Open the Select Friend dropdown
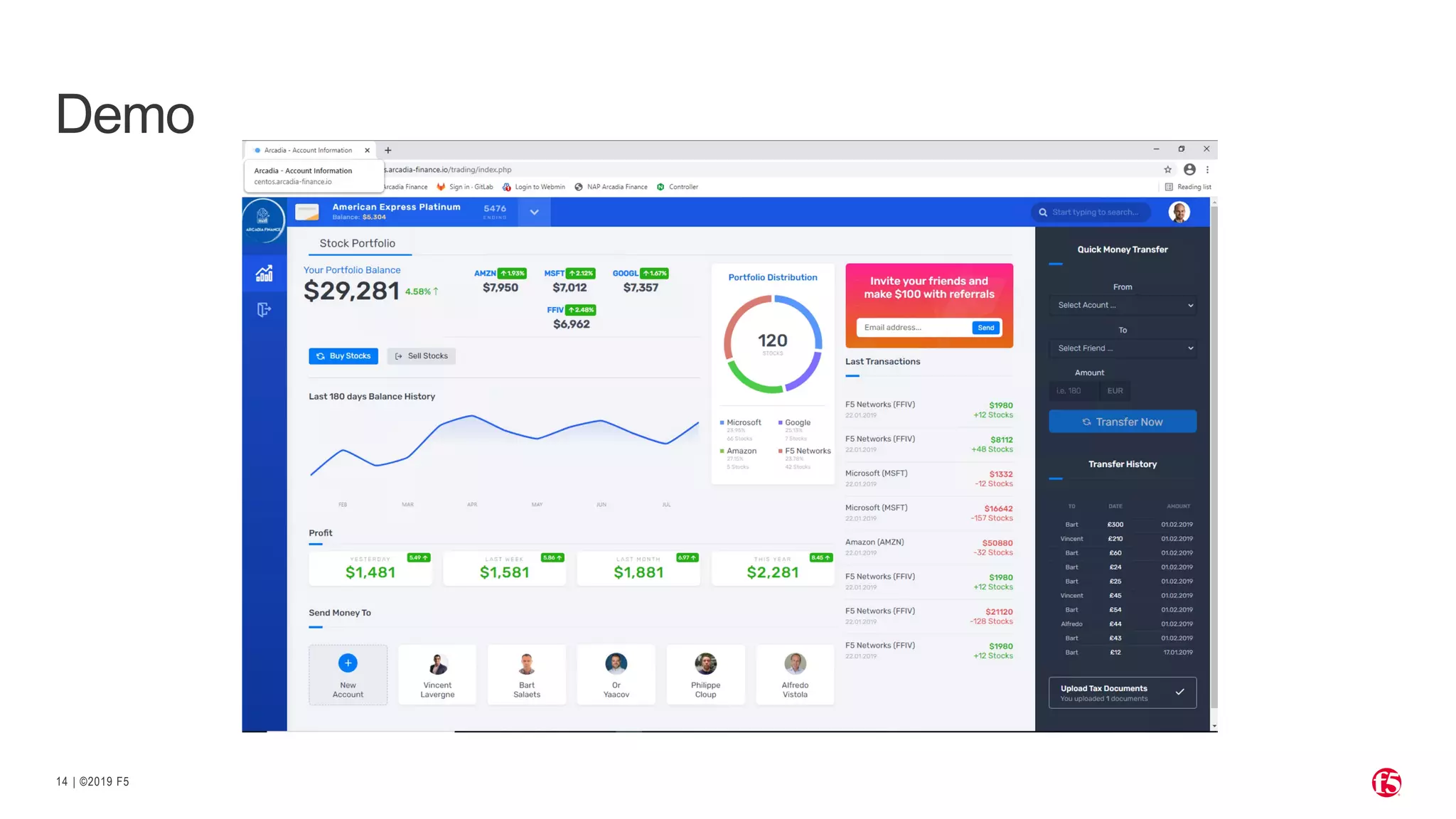Image resolution: width=1456 pixels, height=819 pixels. (x=1122, y=348)
